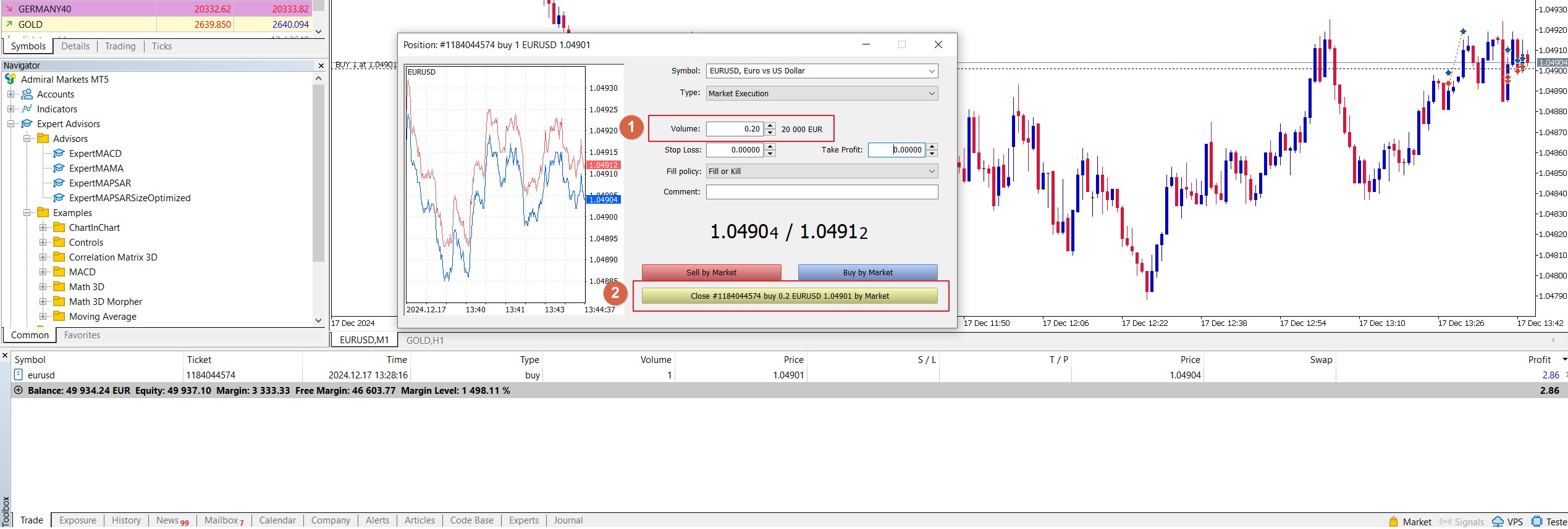Click the Advisors folder icon

coord(43,138)
